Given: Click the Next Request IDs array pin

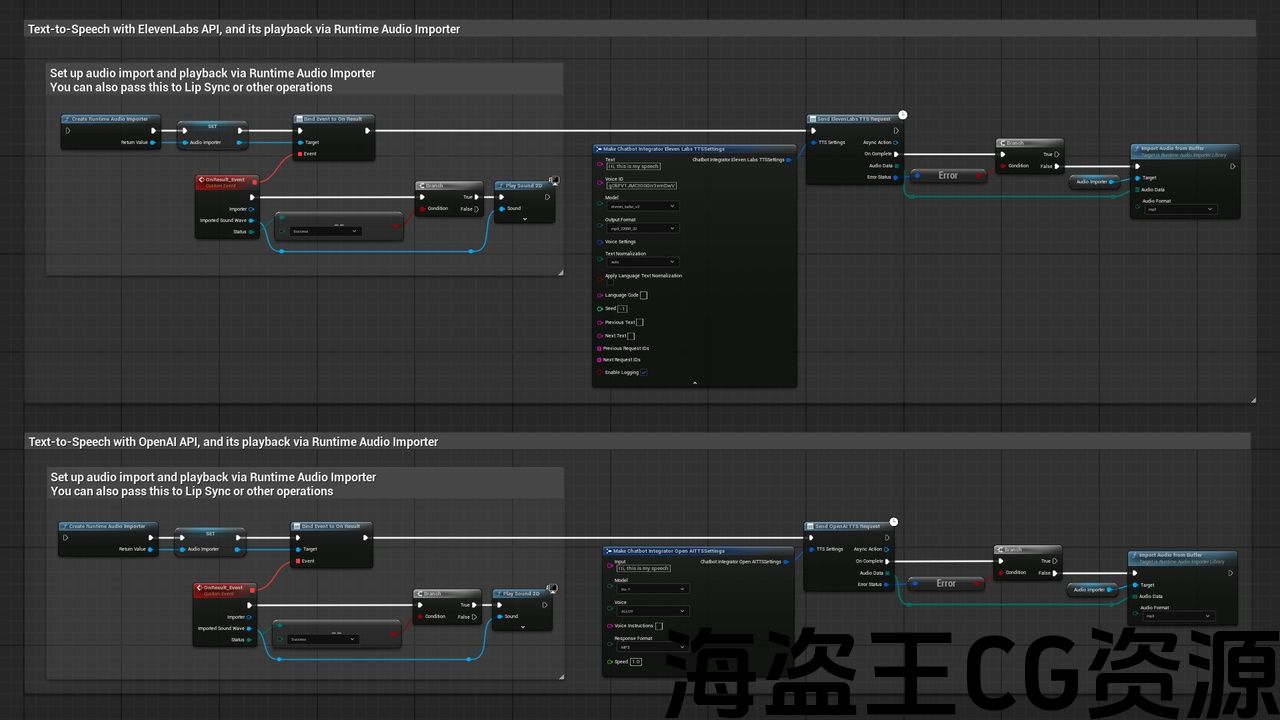Looking at the screenshot, I should coord(599,360).
